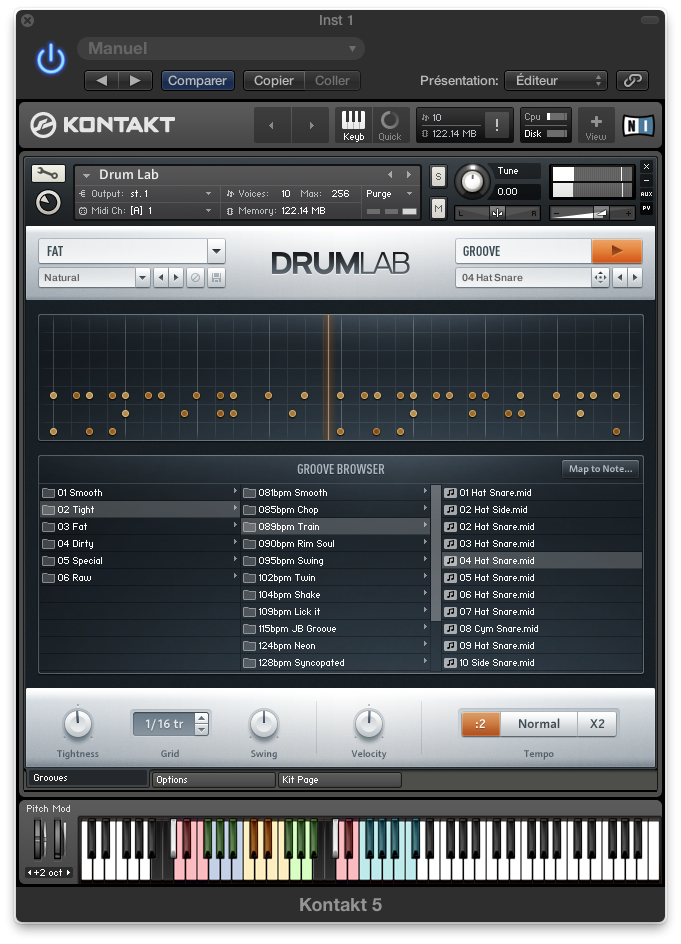Click the reset circle-slash icon
Image resolution: width=681 pixels, height=944 pixels.
(195, 278)
